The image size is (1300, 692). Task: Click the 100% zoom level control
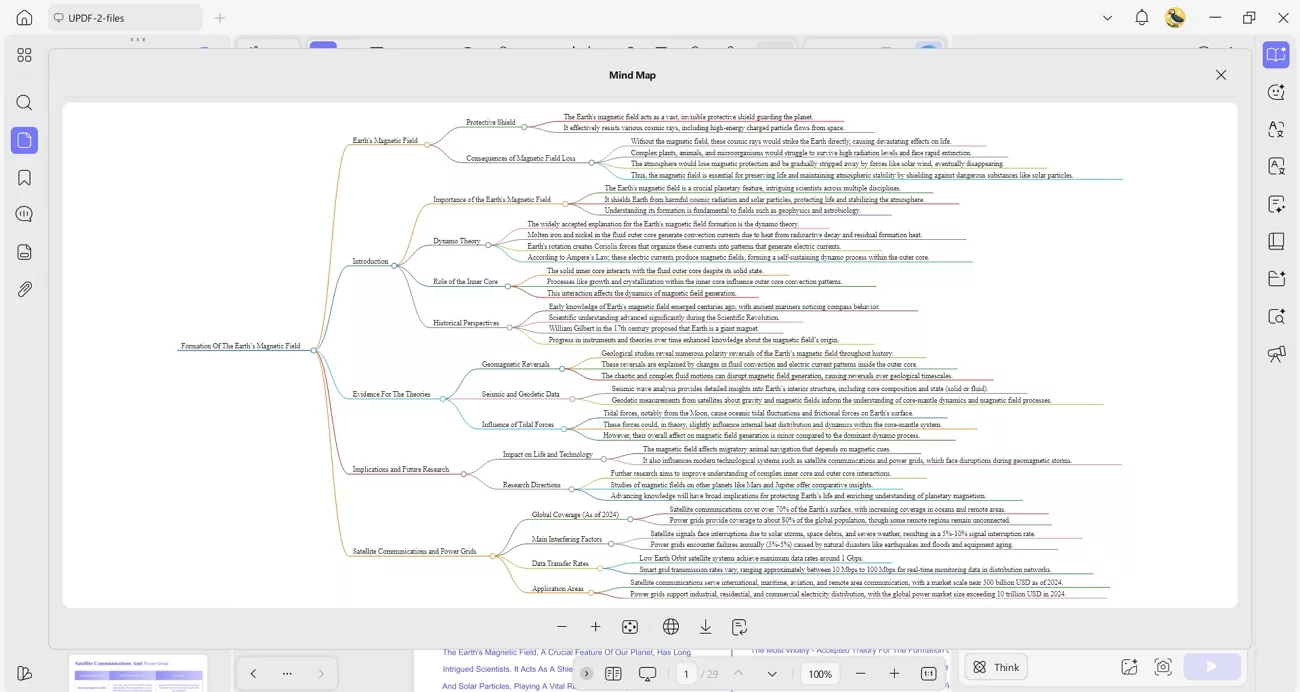point(819,674)
